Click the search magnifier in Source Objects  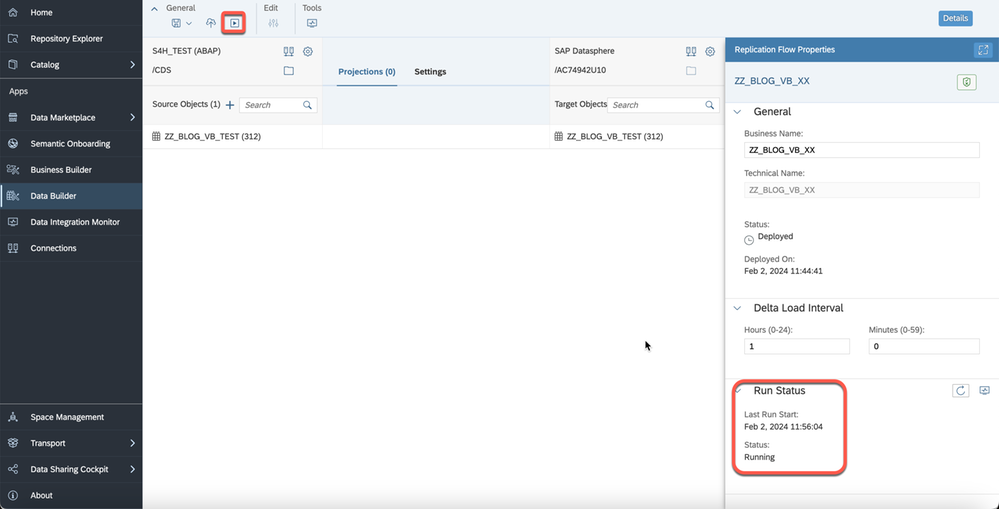(x=308, y=105)
